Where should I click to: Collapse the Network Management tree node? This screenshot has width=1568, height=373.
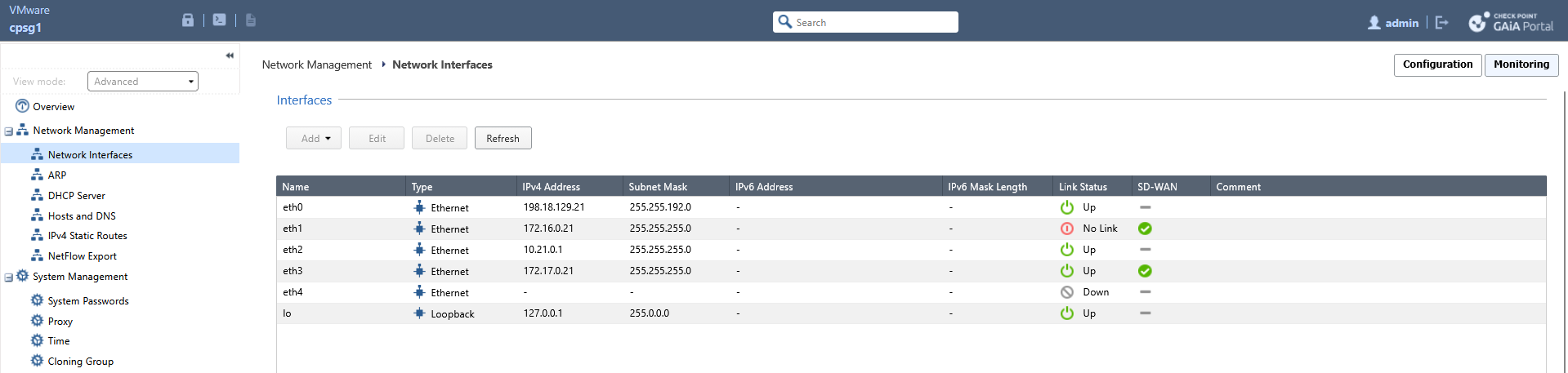[9, 131]
